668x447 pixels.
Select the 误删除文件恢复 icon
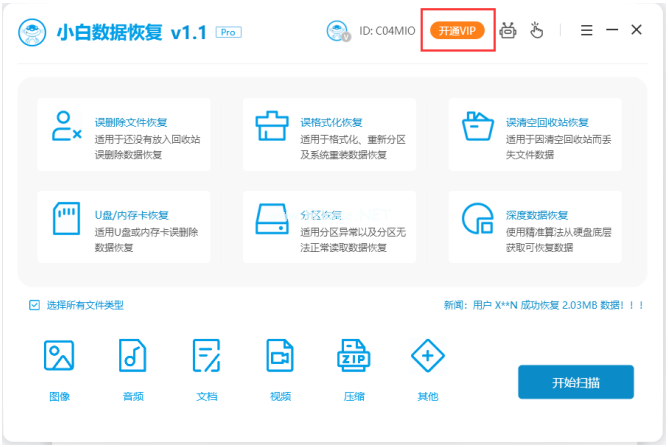66,126
